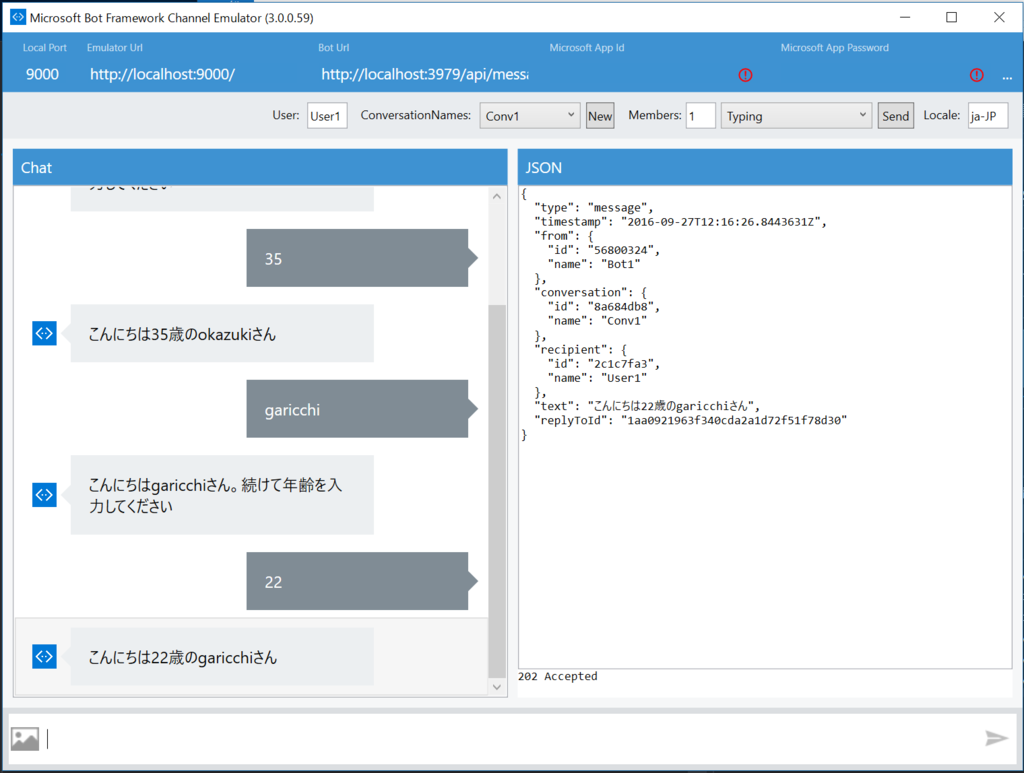Click the New conversation button
The height and width of the screenshot is (773, 1024).
click(600, 116)
